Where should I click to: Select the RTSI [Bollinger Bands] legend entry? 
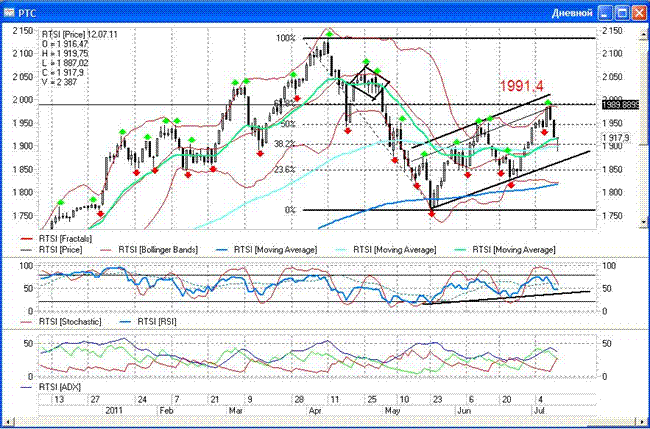pyautogui.click(x=158, y=250)
